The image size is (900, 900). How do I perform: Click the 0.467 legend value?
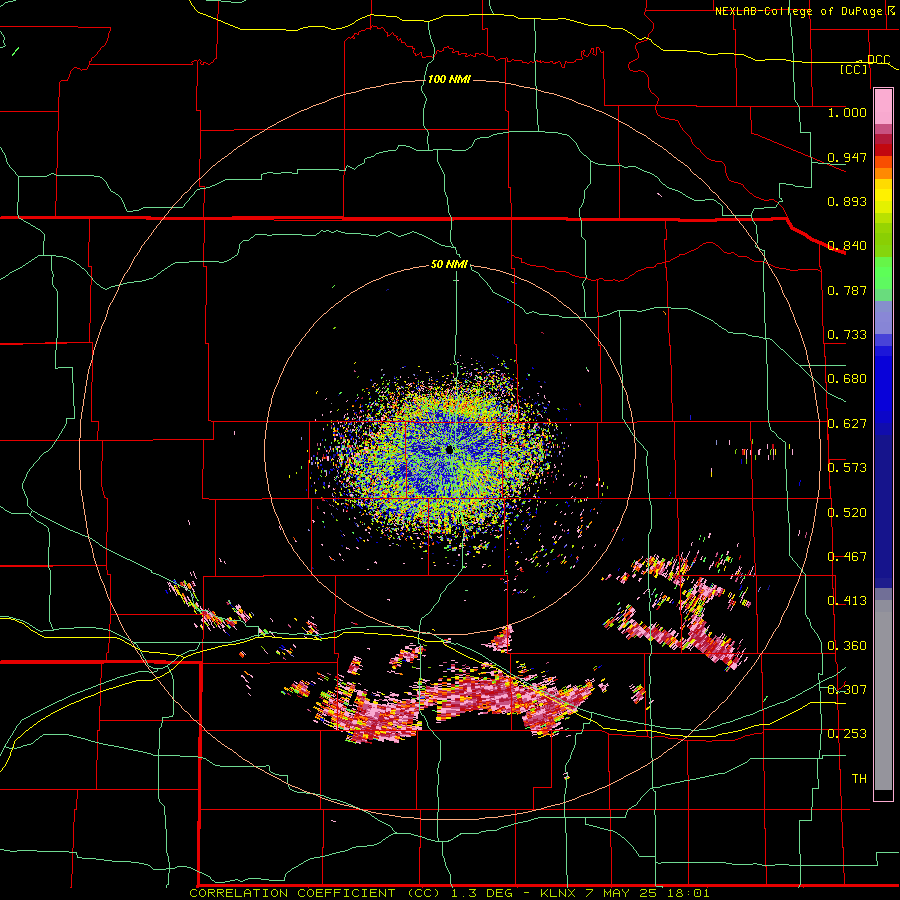tap(847, 557)
